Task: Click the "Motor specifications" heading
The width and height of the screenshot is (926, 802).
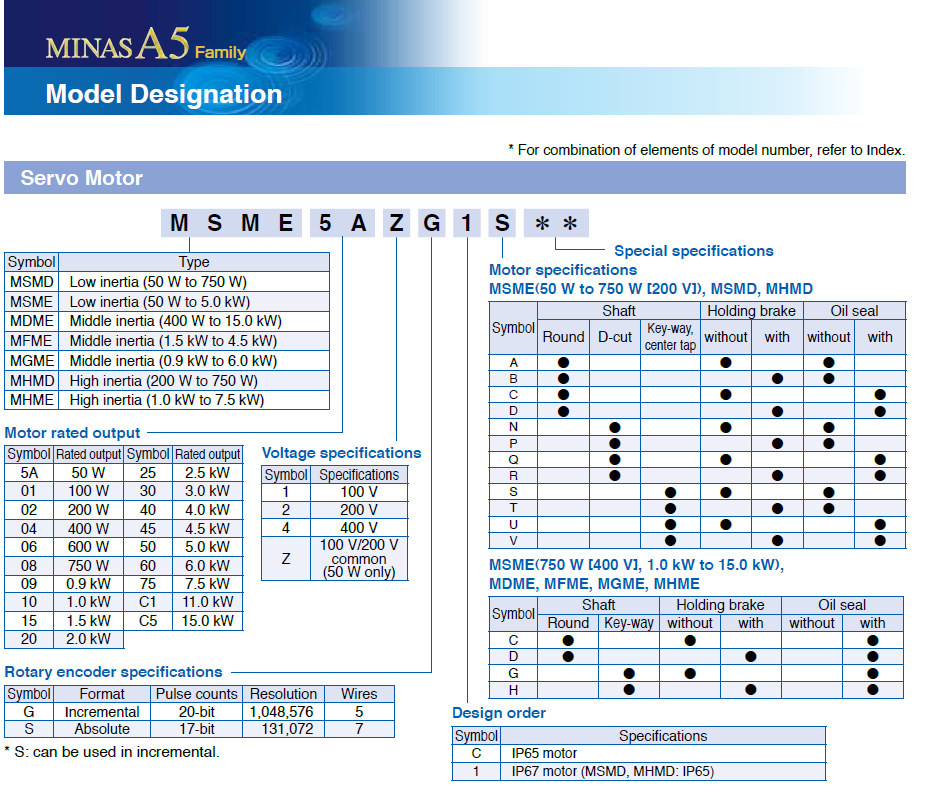Action: (563, 270)
